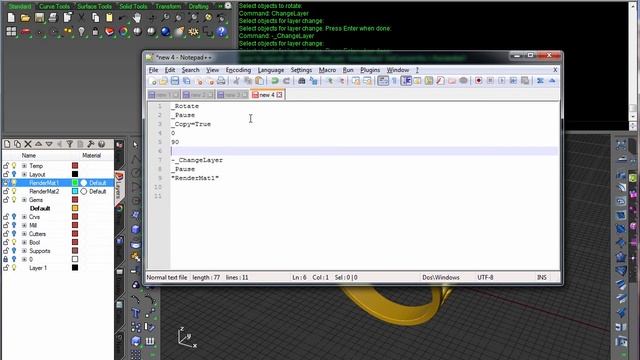Switch to the Solid Tools tab in Rhino
Viewport: 640px width, 360px height.
point(133,6)
